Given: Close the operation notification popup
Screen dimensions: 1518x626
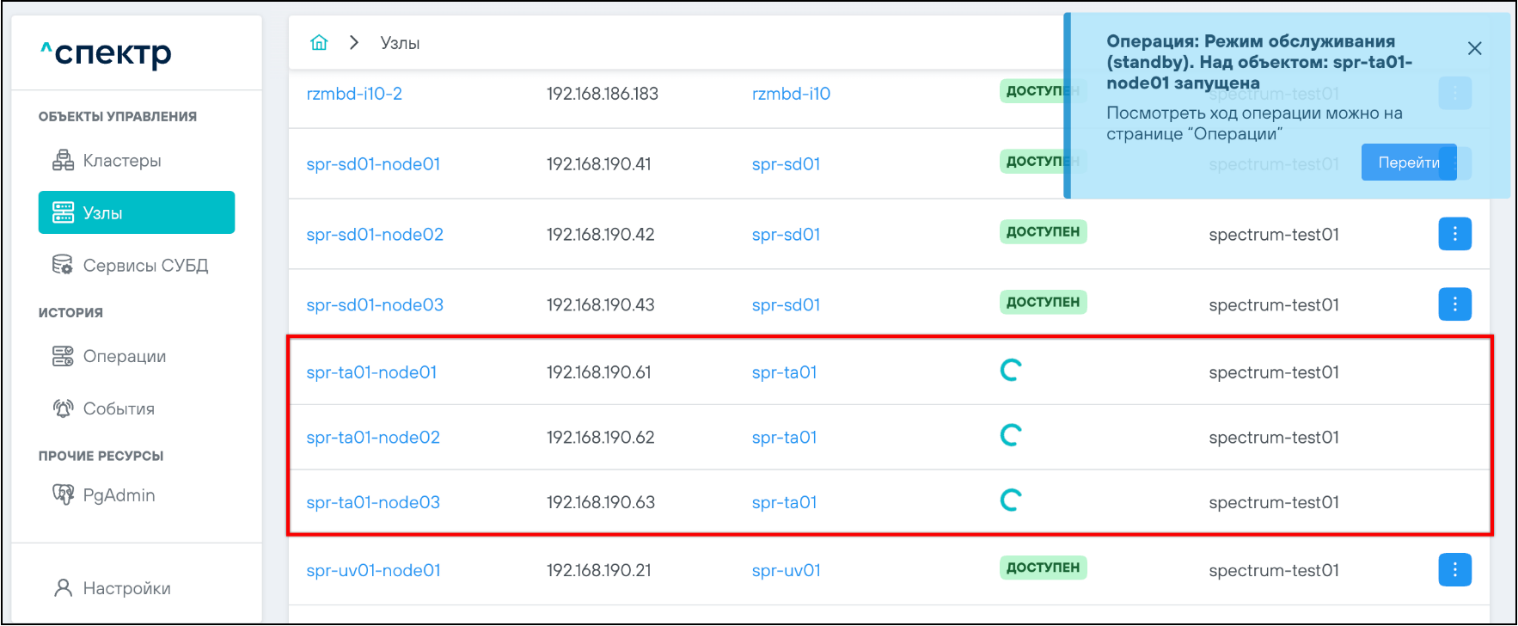Looking at the screenshot, I should 1474,48.
